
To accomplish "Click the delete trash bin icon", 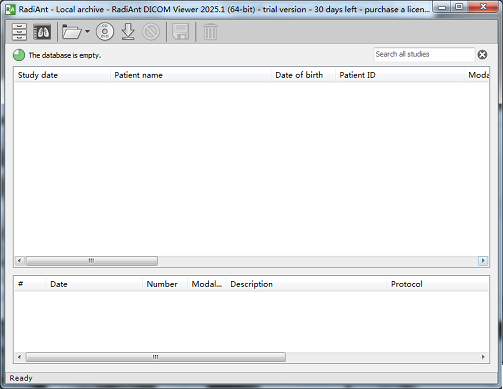I will point(210,32).
